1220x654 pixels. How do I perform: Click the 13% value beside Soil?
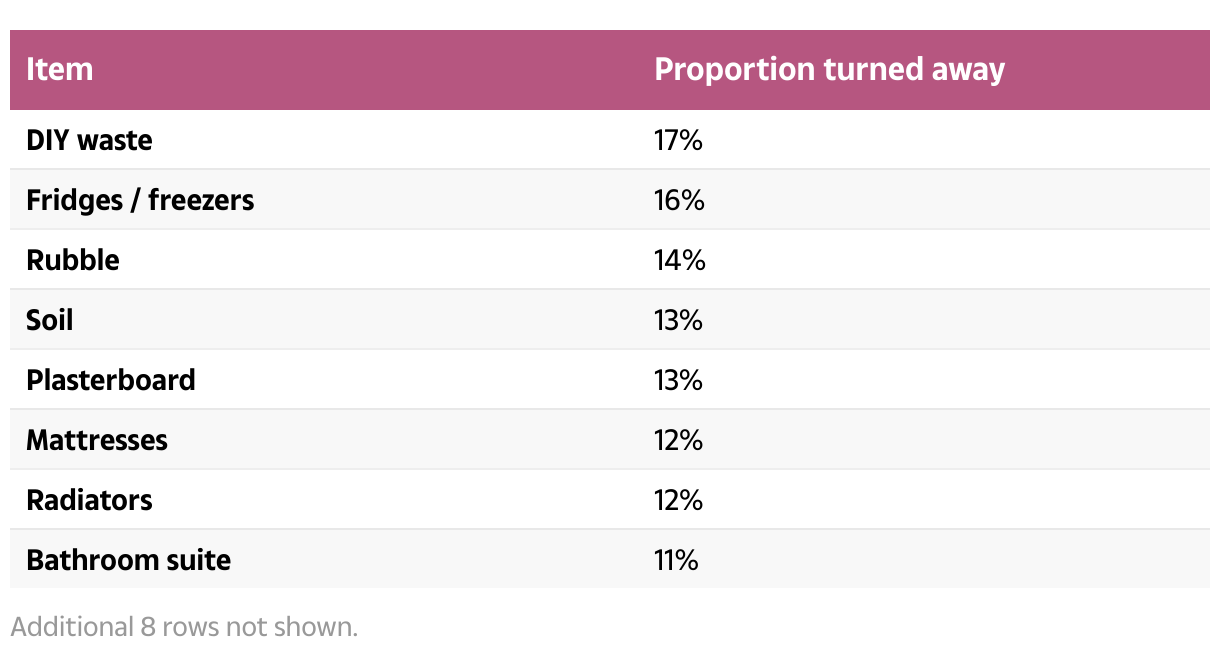pos(678,320)
